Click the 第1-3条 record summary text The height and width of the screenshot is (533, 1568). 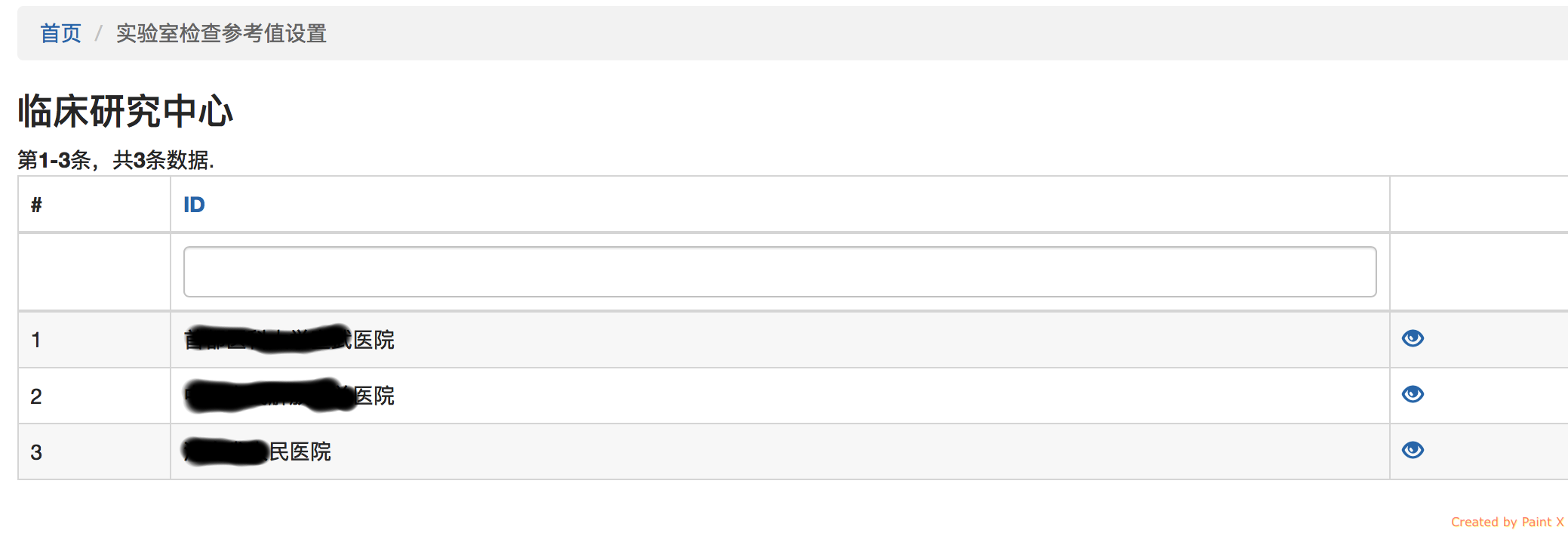pyautogui.click(x=116, y=160)
